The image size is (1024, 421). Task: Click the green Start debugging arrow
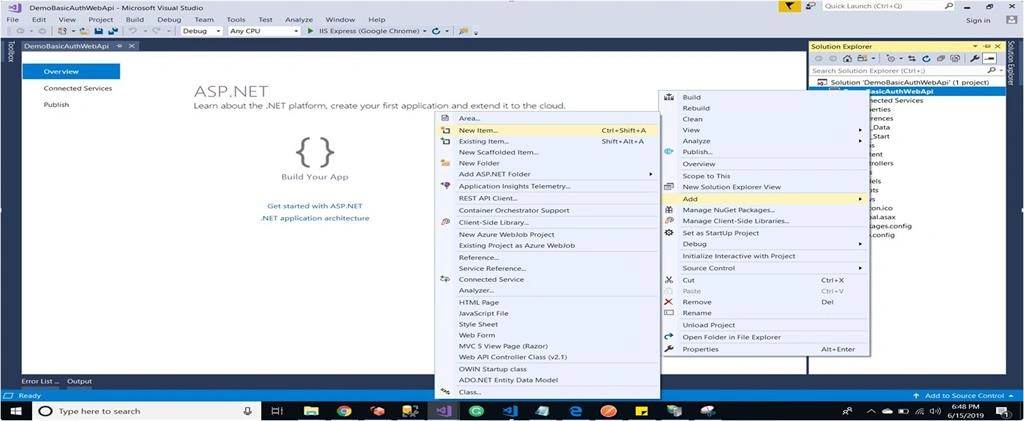[x=311, y=31]
